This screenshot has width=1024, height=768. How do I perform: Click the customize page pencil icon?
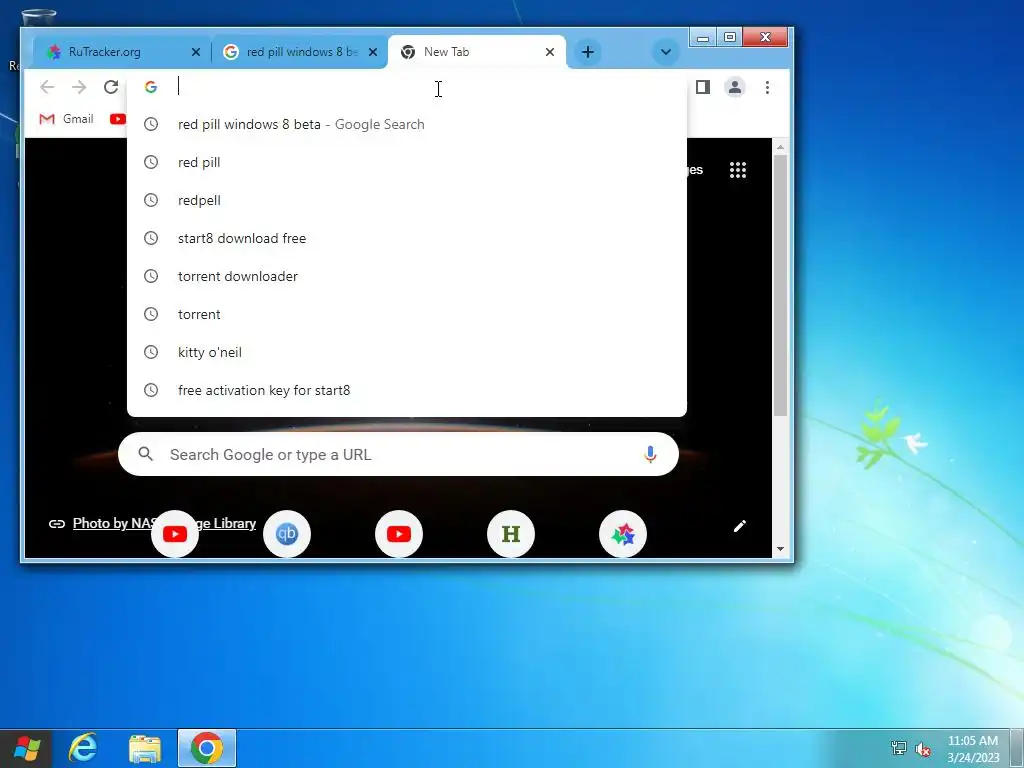(x=739, y=526)
